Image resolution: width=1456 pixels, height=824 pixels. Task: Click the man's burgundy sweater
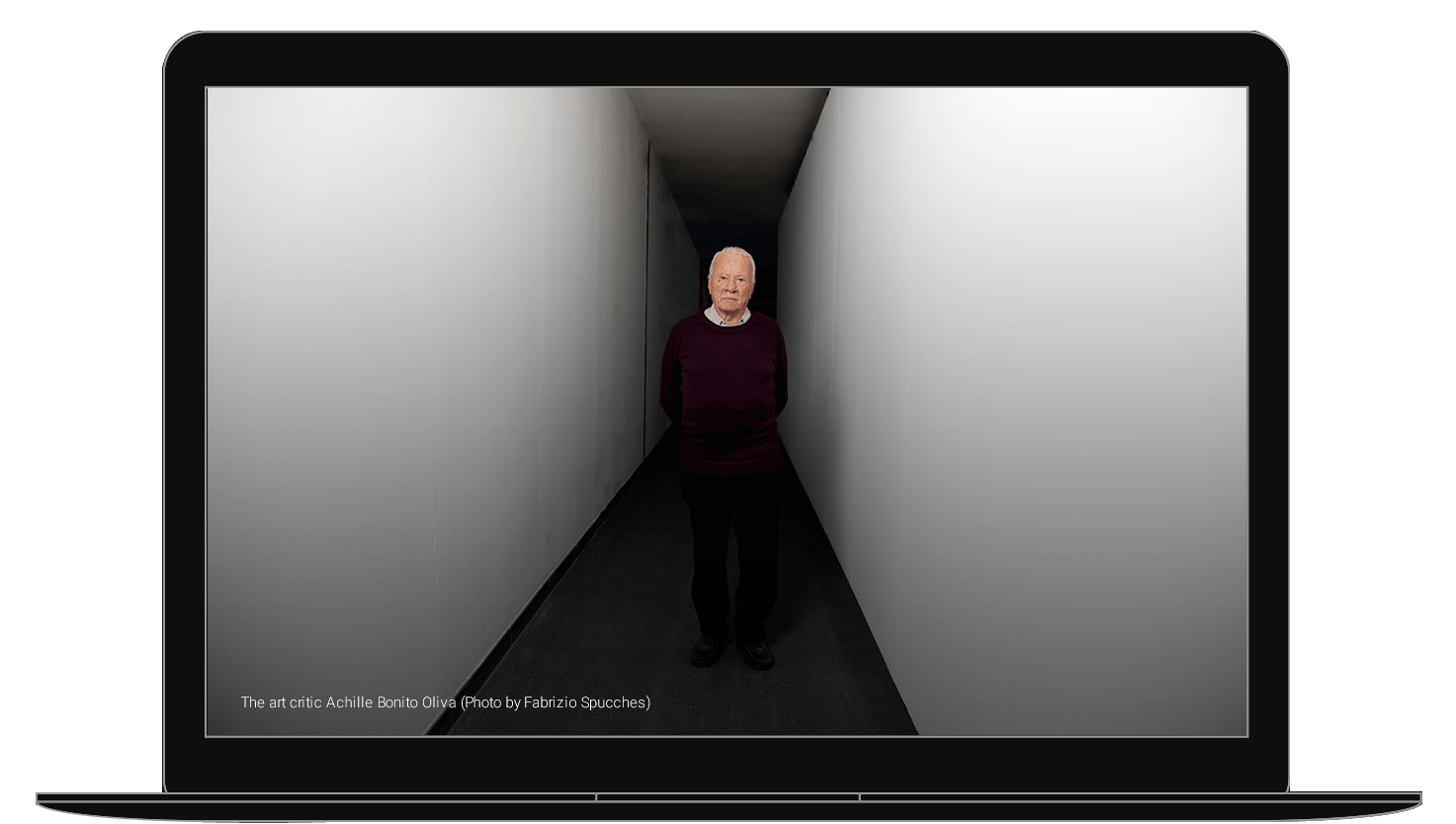pos(724,395)
